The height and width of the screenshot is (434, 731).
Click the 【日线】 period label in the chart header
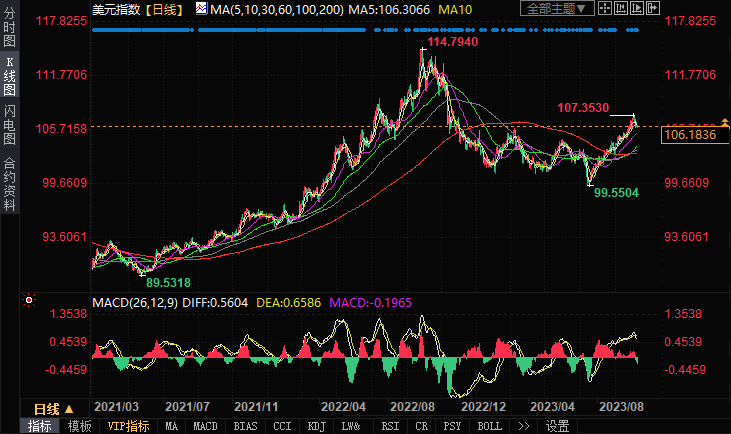pyautogui.click(x=164, y=9)
